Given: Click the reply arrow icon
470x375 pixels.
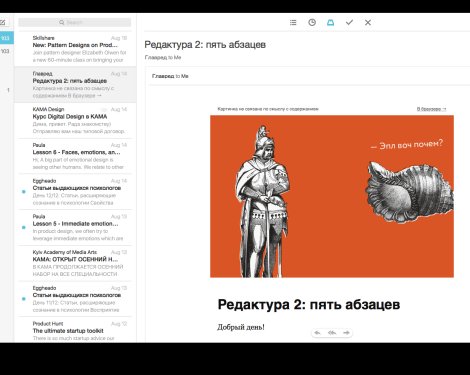Looking at the screenshot, I should [x=317, y=333].
